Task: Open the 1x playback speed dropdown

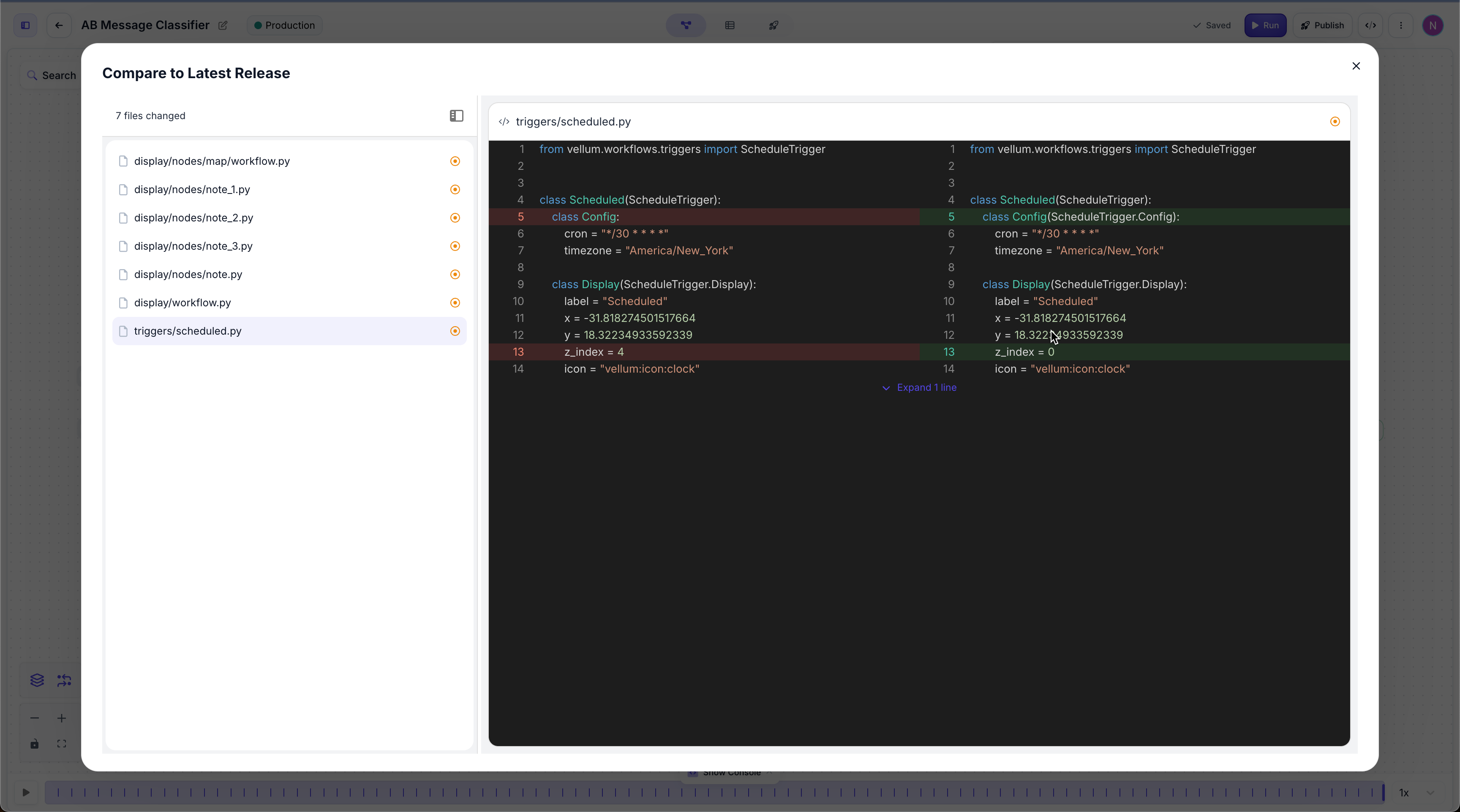Action: pyautogui.click(x=1411, y=793)
